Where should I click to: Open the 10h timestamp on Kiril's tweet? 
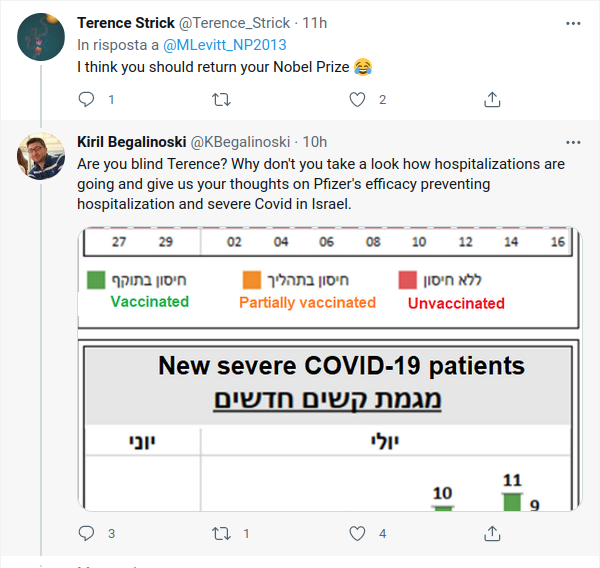click(315, 142)
